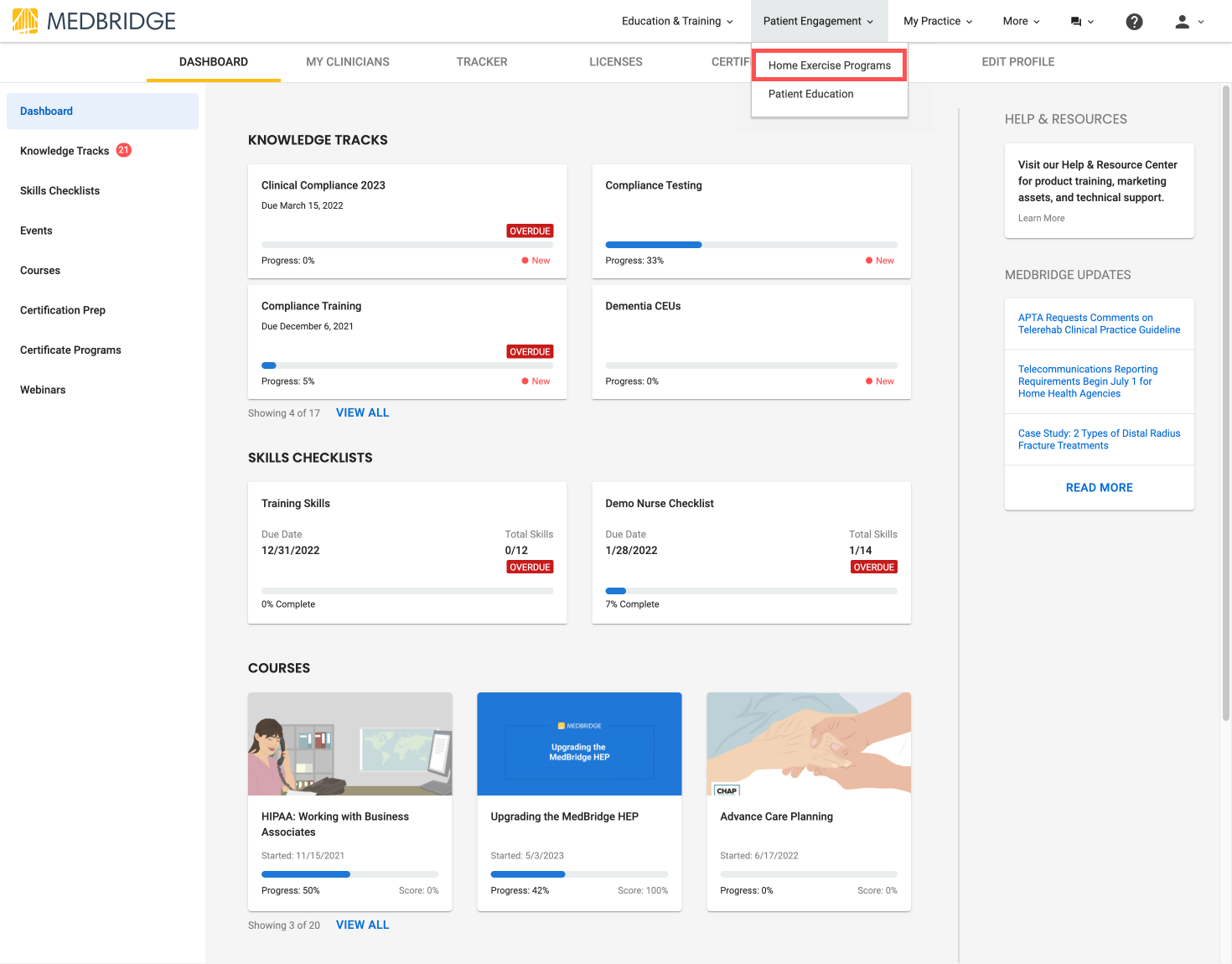Open the Training Skills checklist

(407, 552)
